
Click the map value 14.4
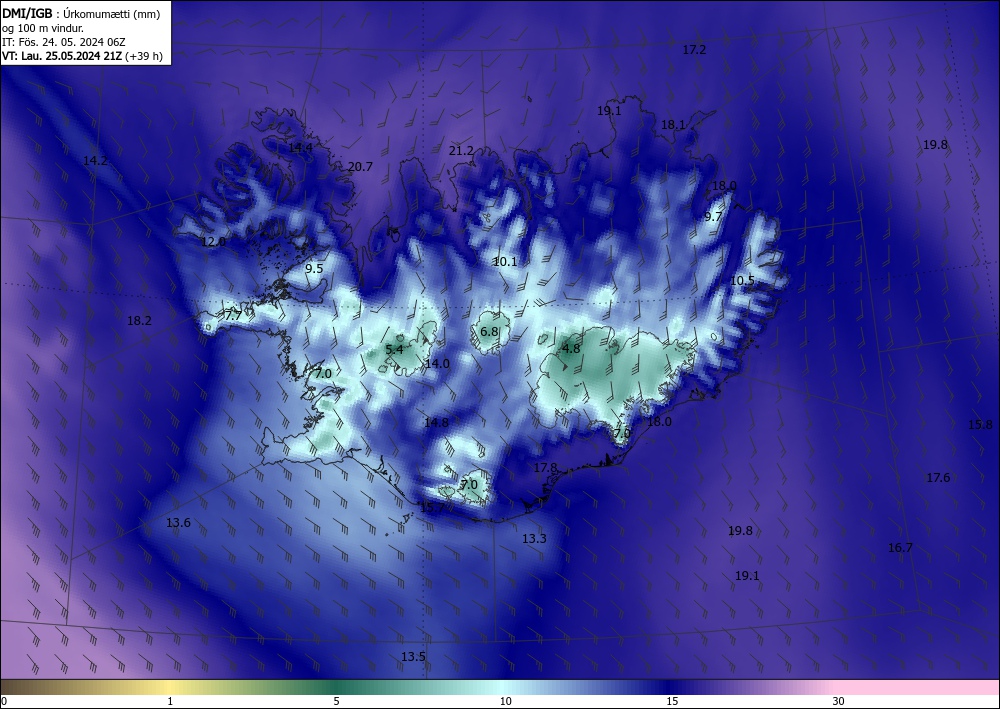point(300,148)
